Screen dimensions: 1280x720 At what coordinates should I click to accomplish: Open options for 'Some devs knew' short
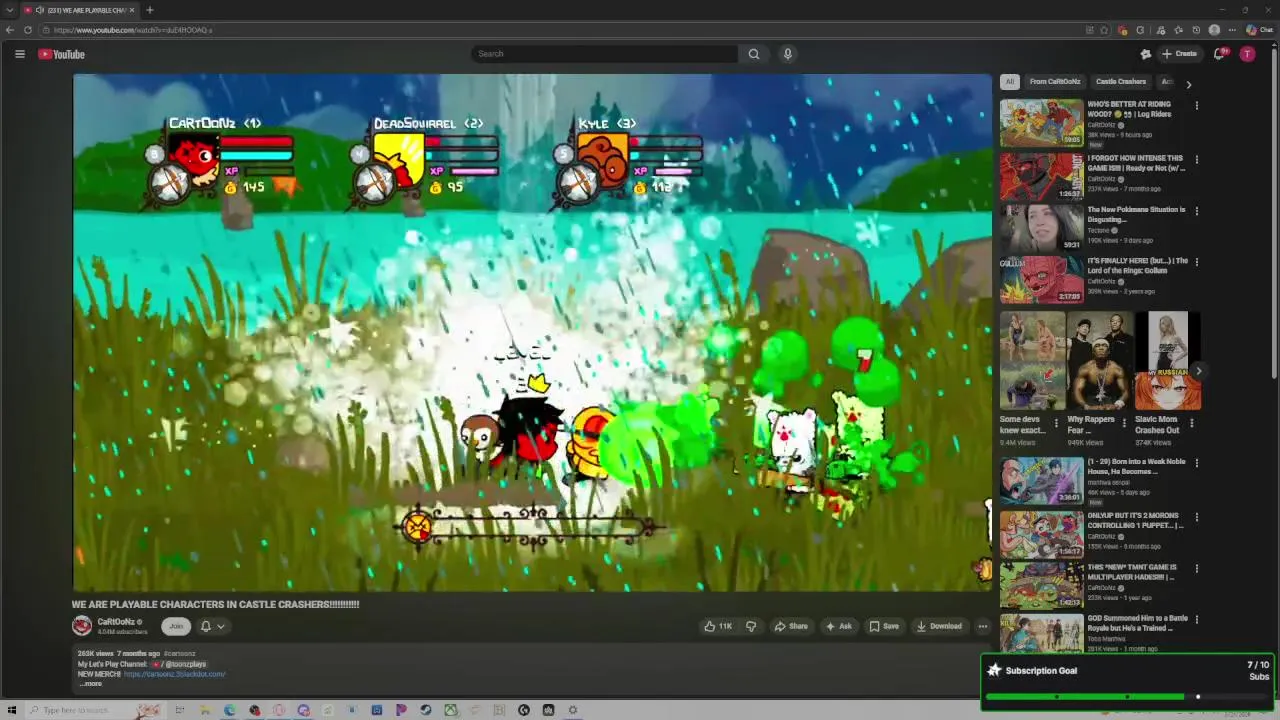click(x=1056, y=423)
